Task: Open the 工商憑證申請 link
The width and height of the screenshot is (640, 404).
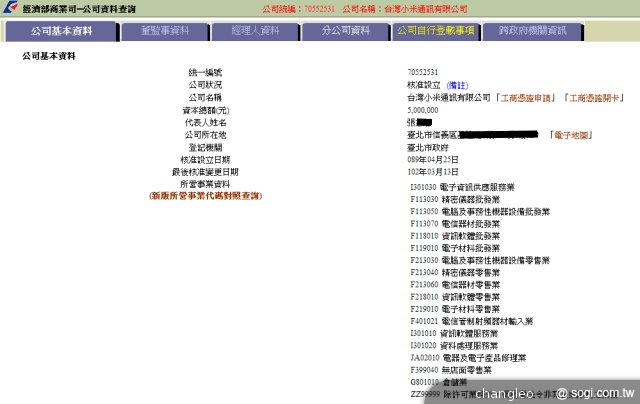Action: coord(525,98)
